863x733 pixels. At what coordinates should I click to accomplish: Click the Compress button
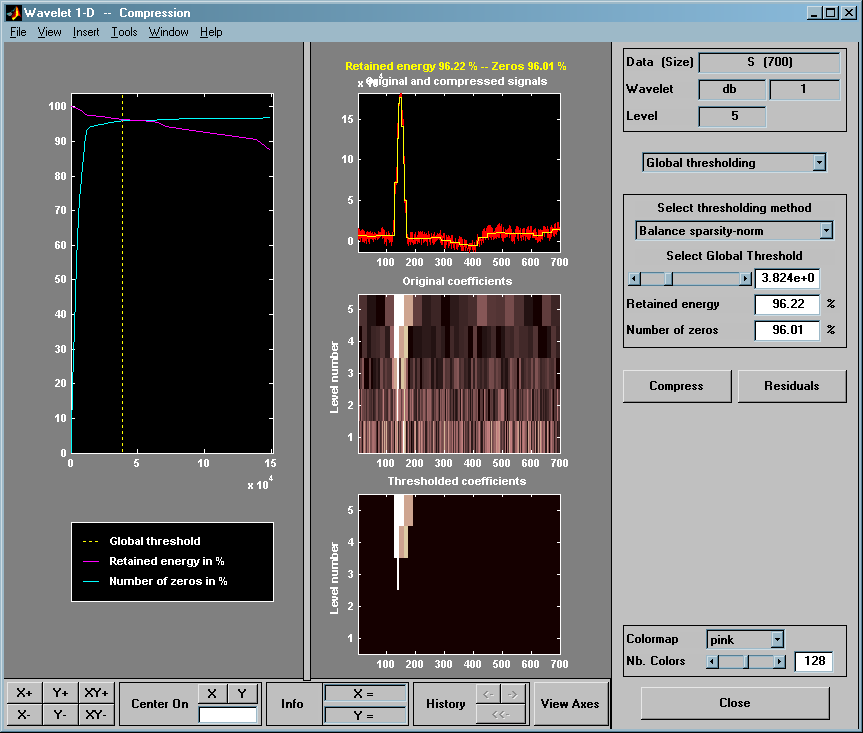click(676, 386)
